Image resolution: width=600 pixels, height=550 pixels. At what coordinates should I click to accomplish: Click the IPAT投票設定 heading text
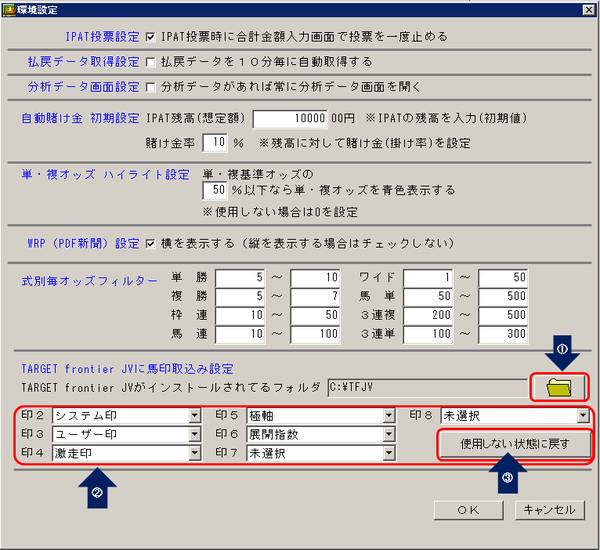tap(103, 37)
